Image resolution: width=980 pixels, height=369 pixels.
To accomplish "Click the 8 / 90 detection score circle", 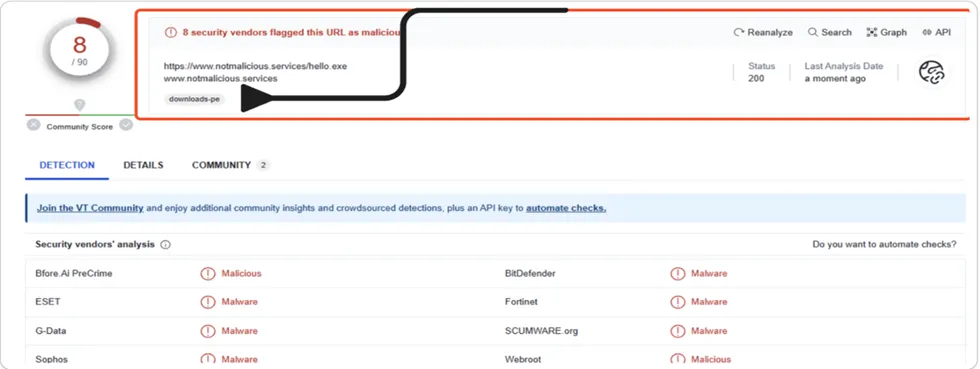I will [x=79, y=51].
